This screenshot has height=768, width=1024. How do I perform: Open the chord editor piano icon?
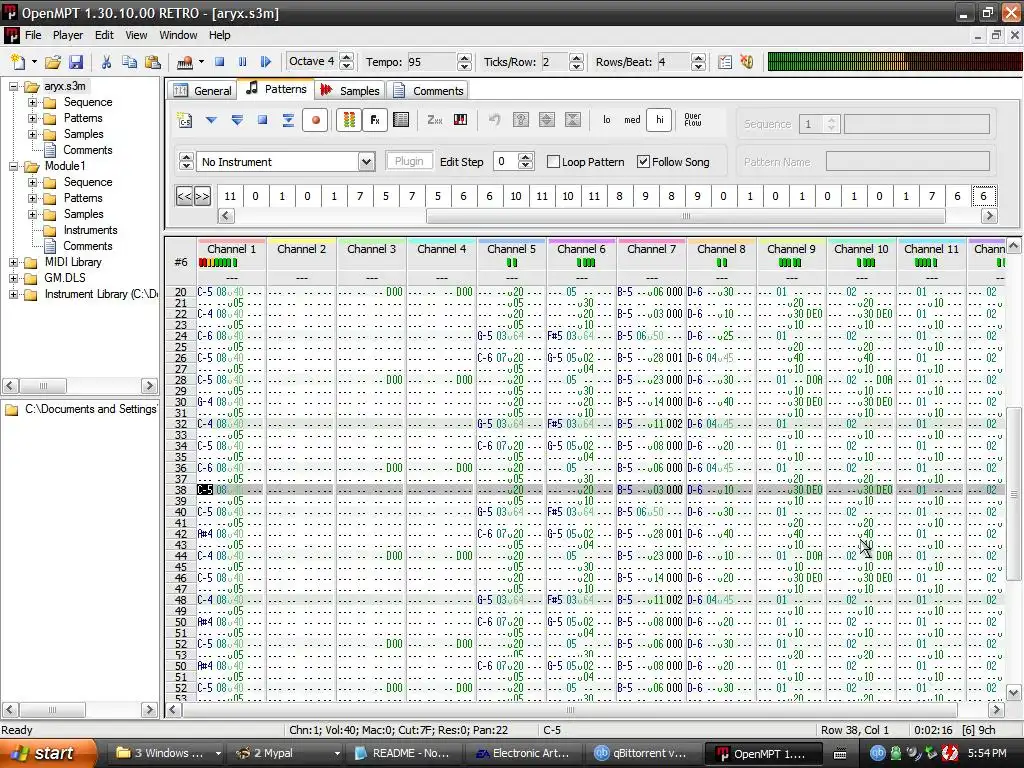pos(460,120)
